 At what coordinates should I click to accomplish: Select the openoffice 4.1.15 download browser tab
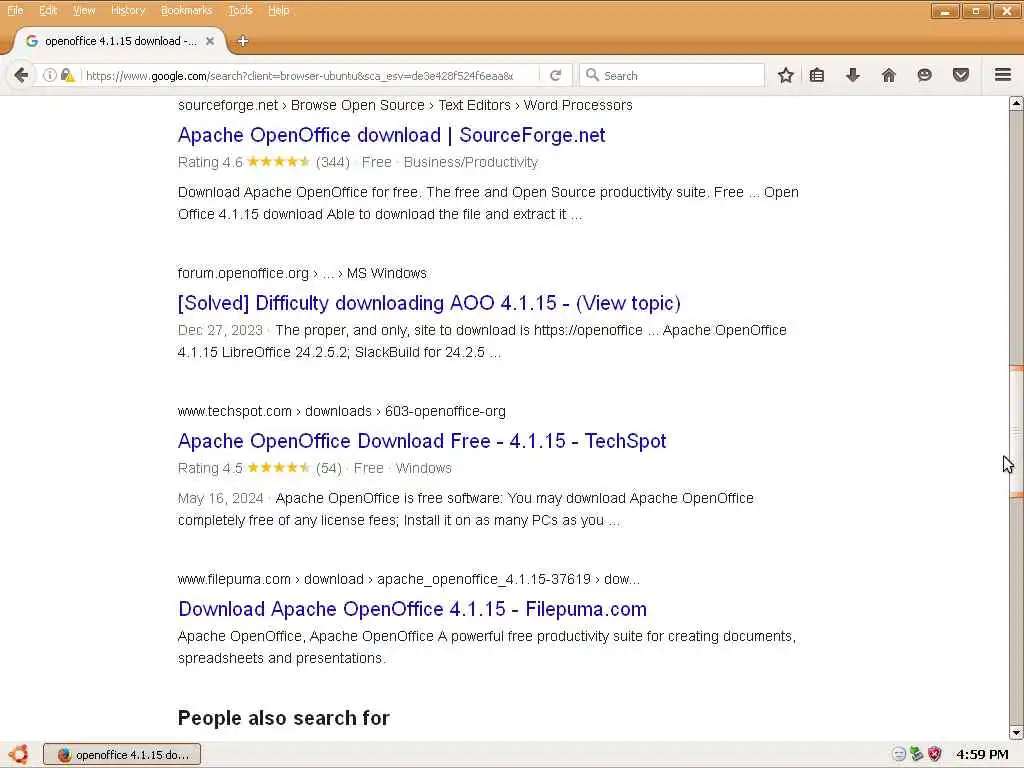[120, 40]
